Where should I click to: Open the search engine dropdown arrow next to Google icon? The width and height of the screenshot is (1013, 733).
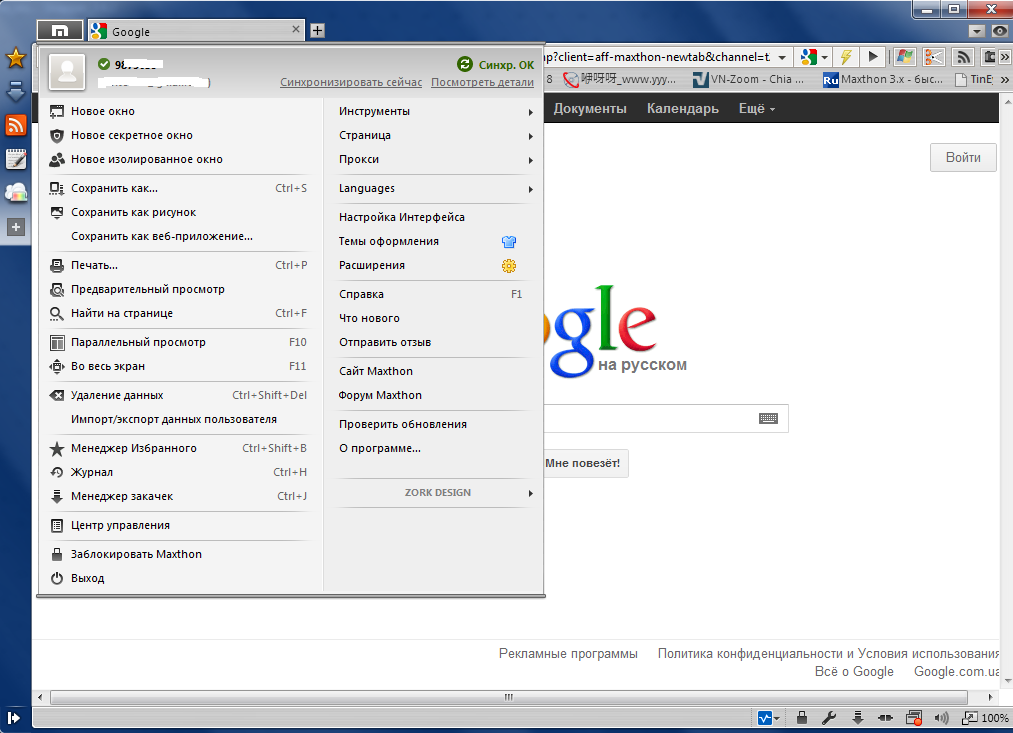coord(825,57)
